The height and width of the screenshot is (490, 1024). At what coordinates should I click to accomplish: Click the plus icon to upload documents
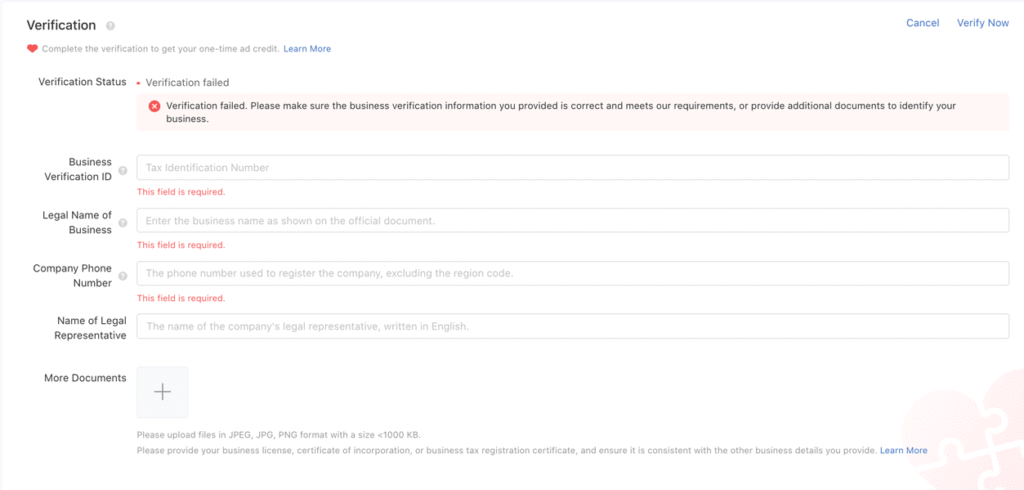(x=162, y=392)
